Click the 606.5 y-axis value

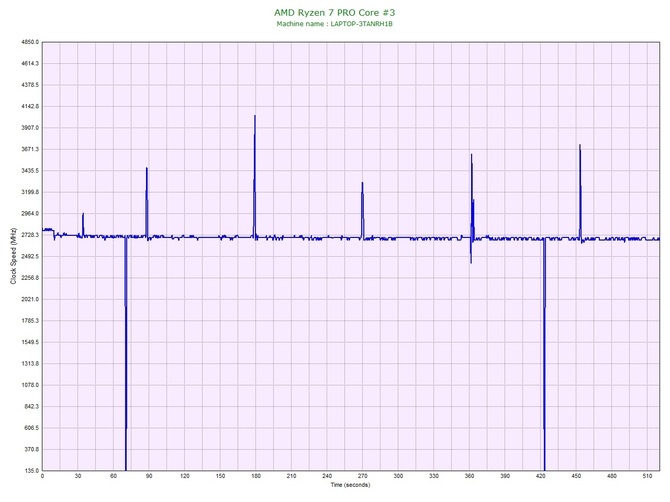click(31, 428)
